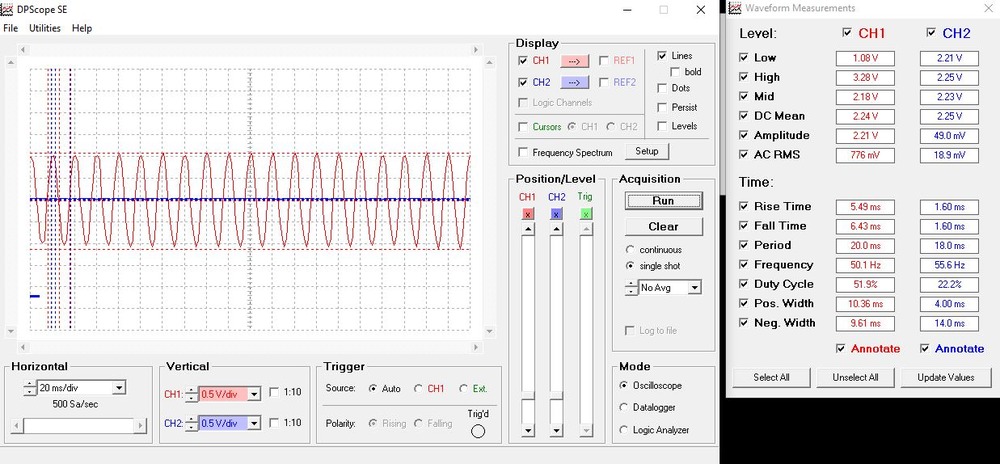Click the Waveform Measurements window icon
1000x464 pixels.
pyautogui.click(x=735, y=9)
